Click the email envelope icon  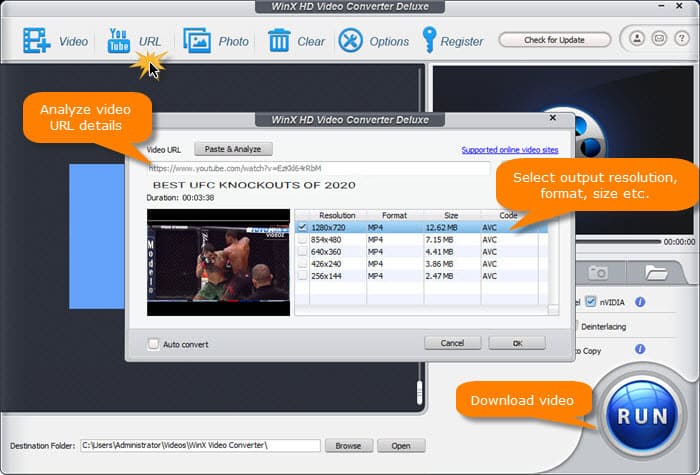(x=659, y=38)
